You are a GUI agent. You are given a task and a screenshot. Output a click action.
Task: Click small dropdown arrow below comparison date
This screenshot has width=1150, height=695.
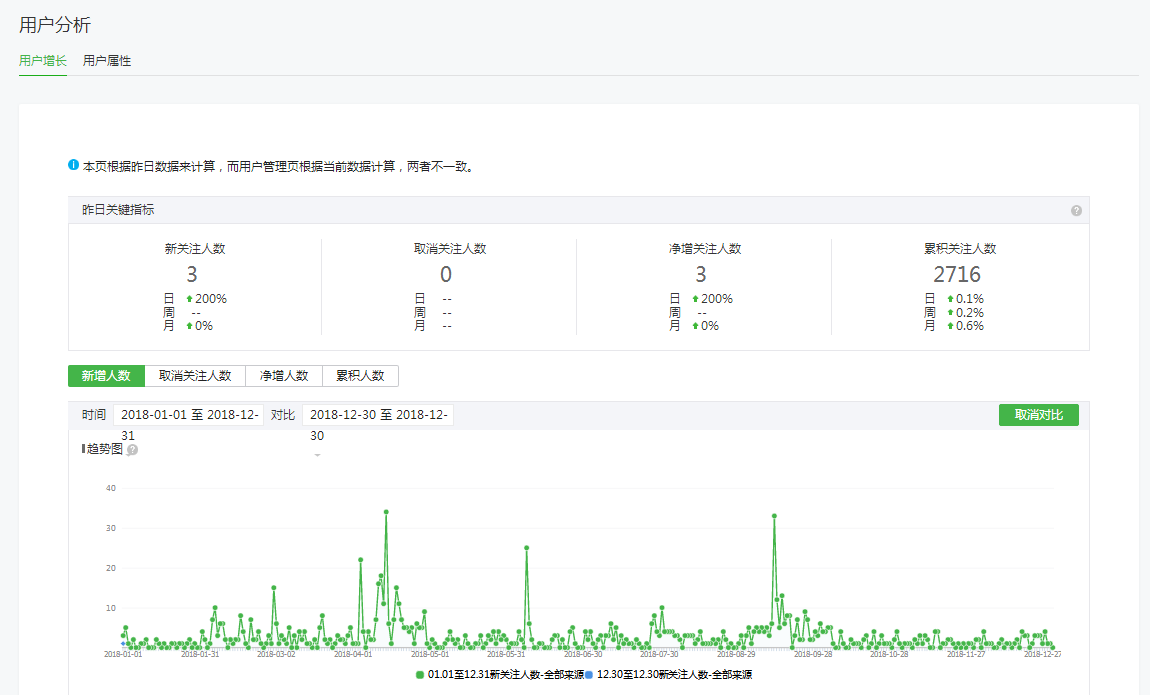(x=317, y=455)
